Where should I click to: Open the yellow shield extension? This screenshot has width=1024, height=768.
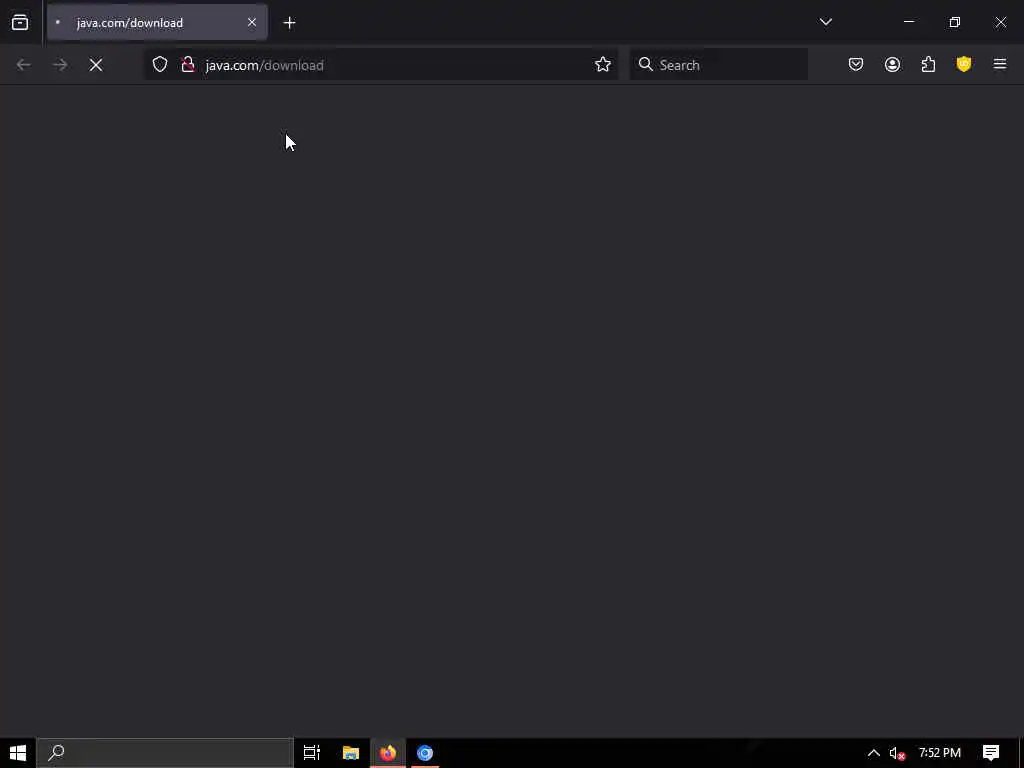click(x=964, y=64)
